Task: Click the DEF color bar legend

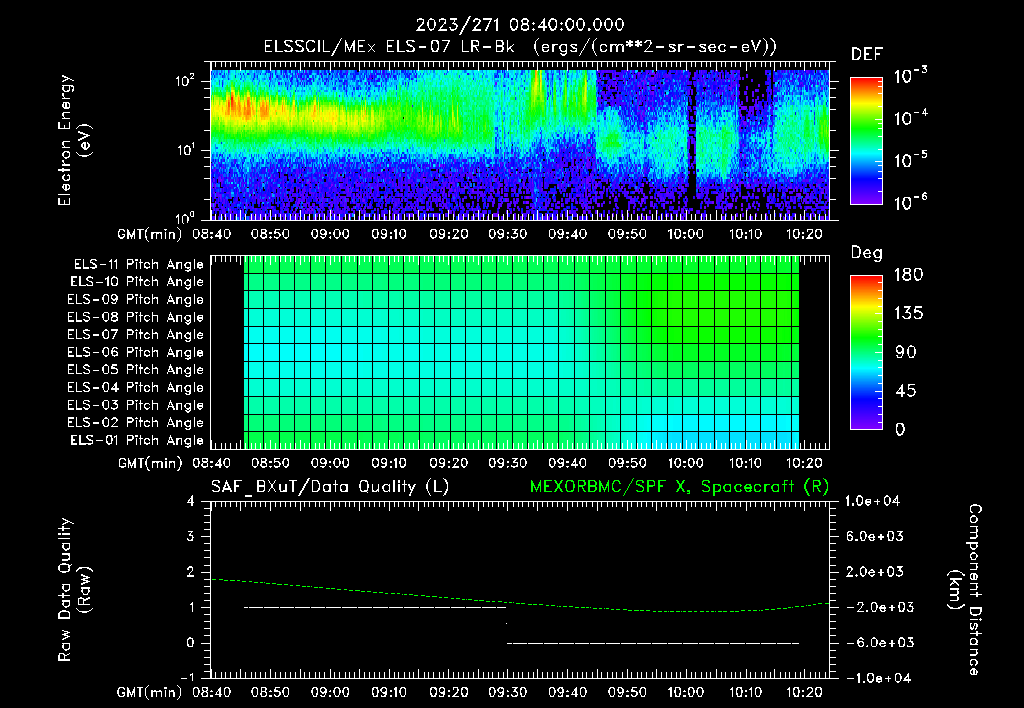Action: tap(866, 140)
